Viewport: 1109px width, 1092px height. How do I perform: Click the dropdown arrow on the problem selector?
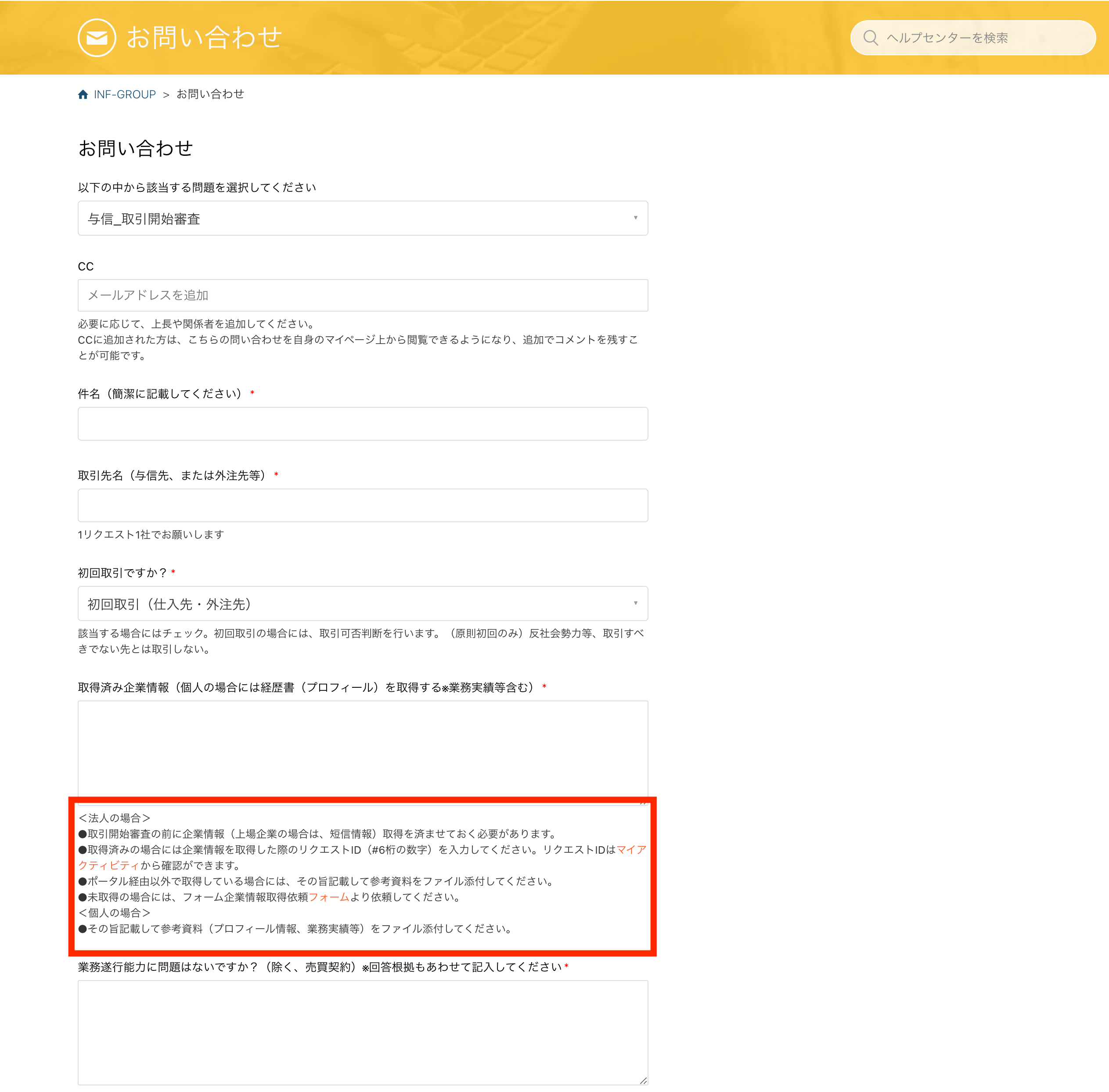pos(635,218)
